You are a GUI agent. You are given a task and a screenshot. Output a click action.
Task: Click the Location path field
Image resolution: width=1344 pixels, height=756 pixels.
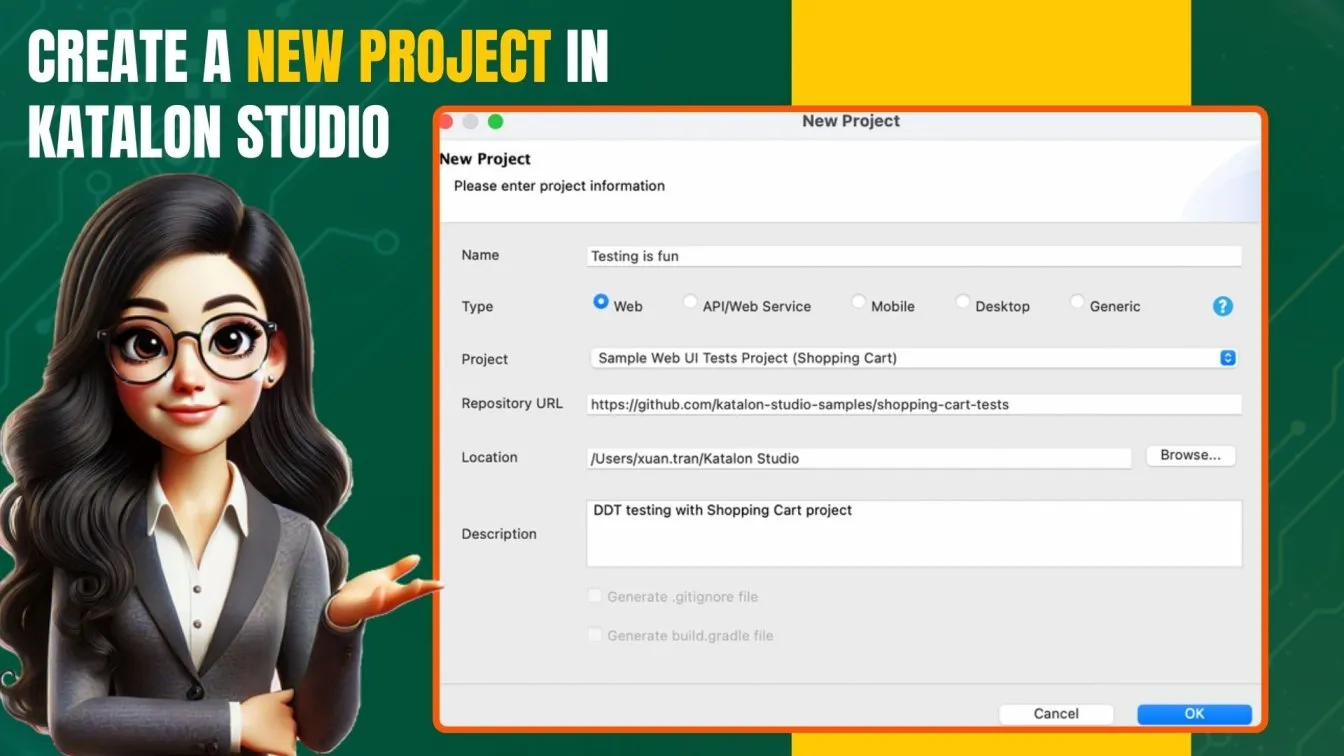(859, 458)
